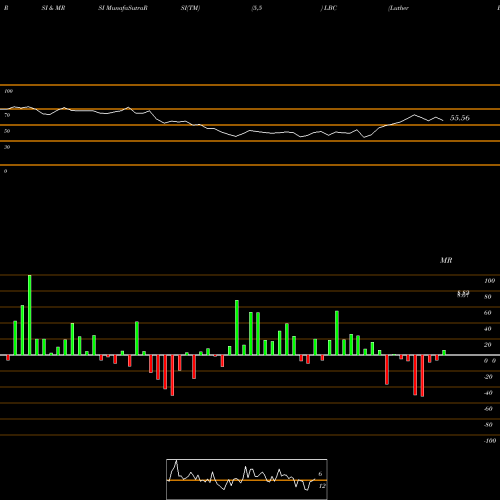Click the 100 label on the RSI axis
500x500 pixels.
tap(8, 91)
